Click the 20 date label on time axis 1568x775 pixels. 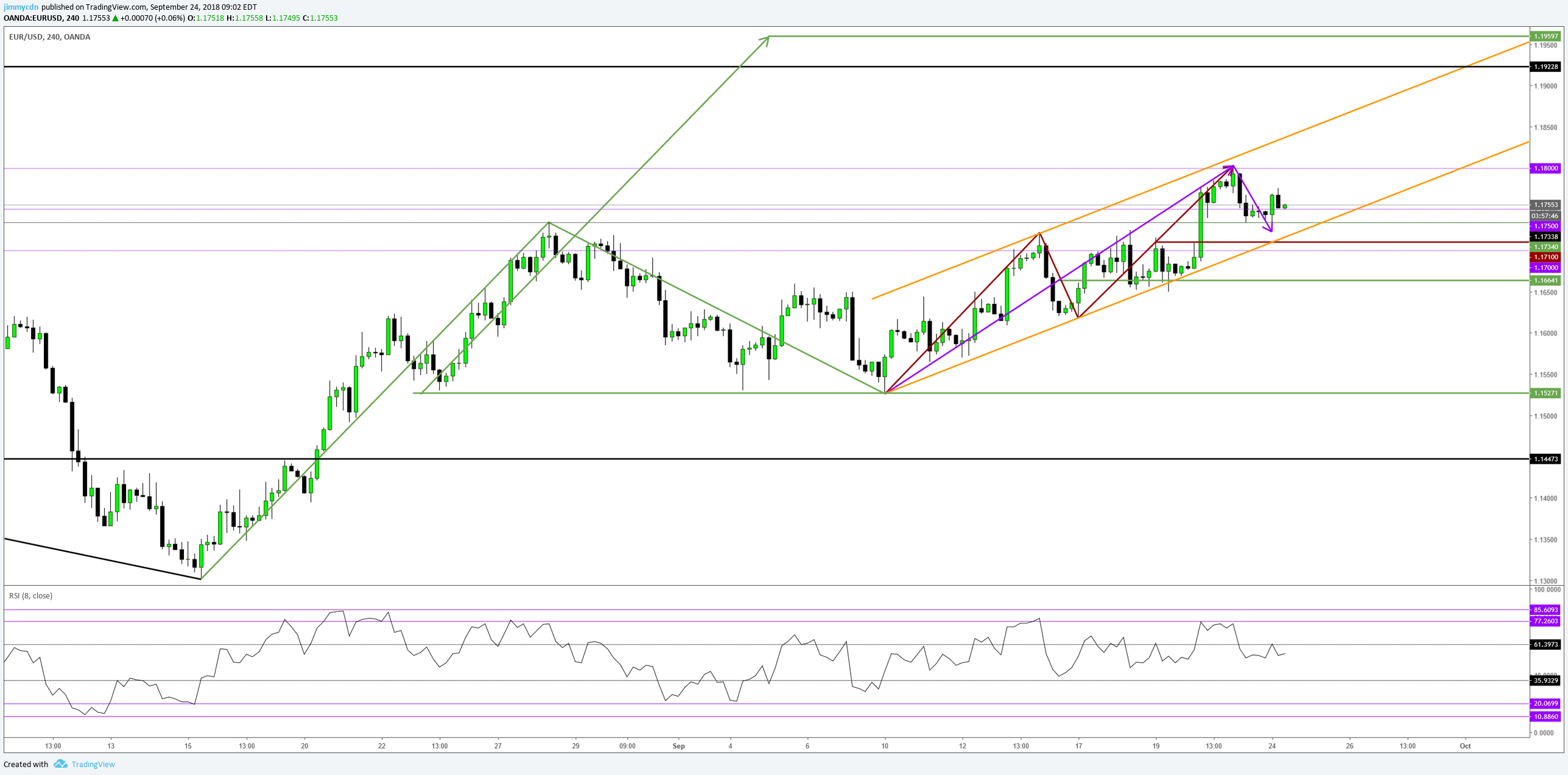(304, 746)
